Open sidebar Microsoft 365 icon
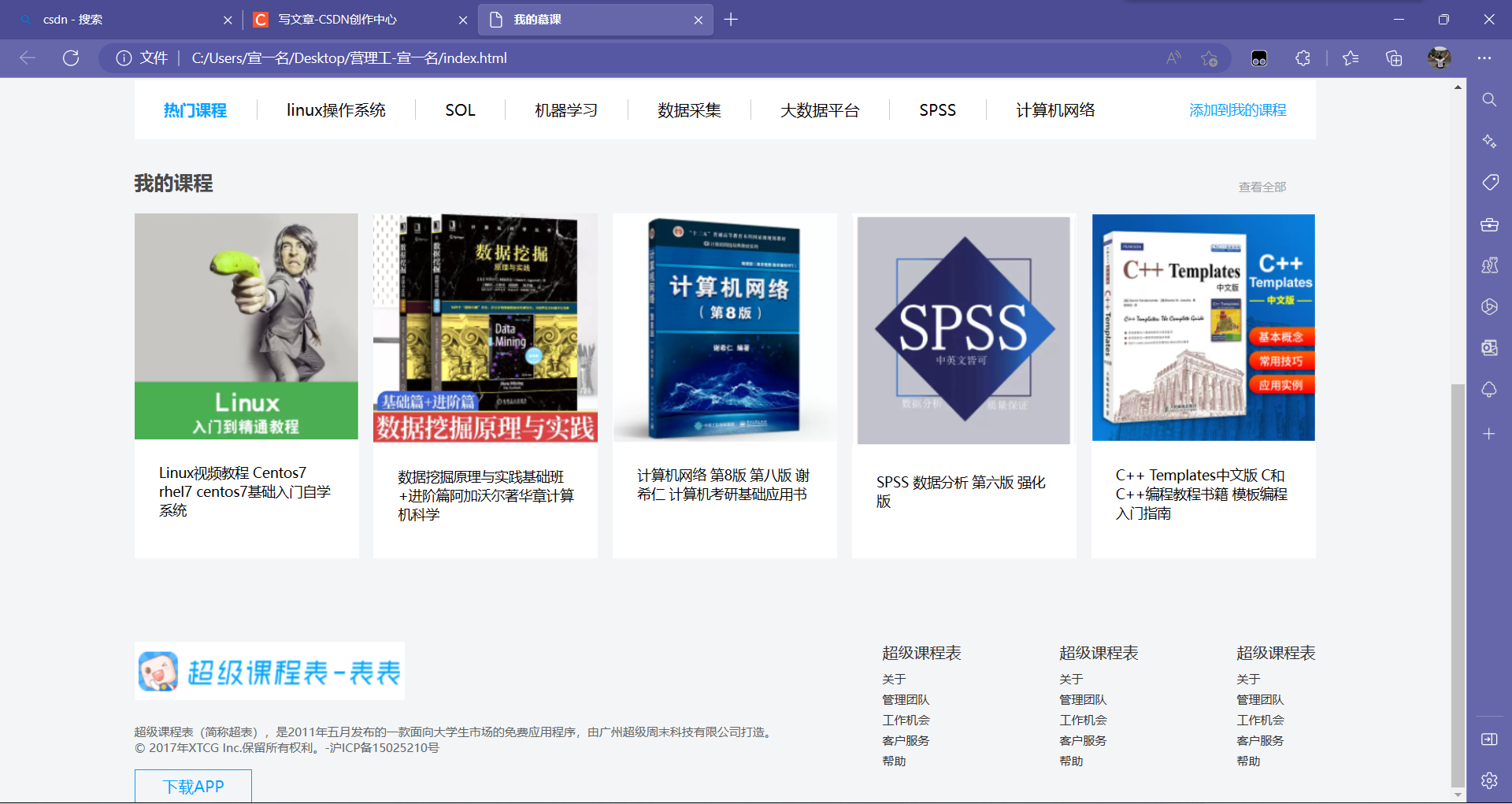 point(1489,306)
